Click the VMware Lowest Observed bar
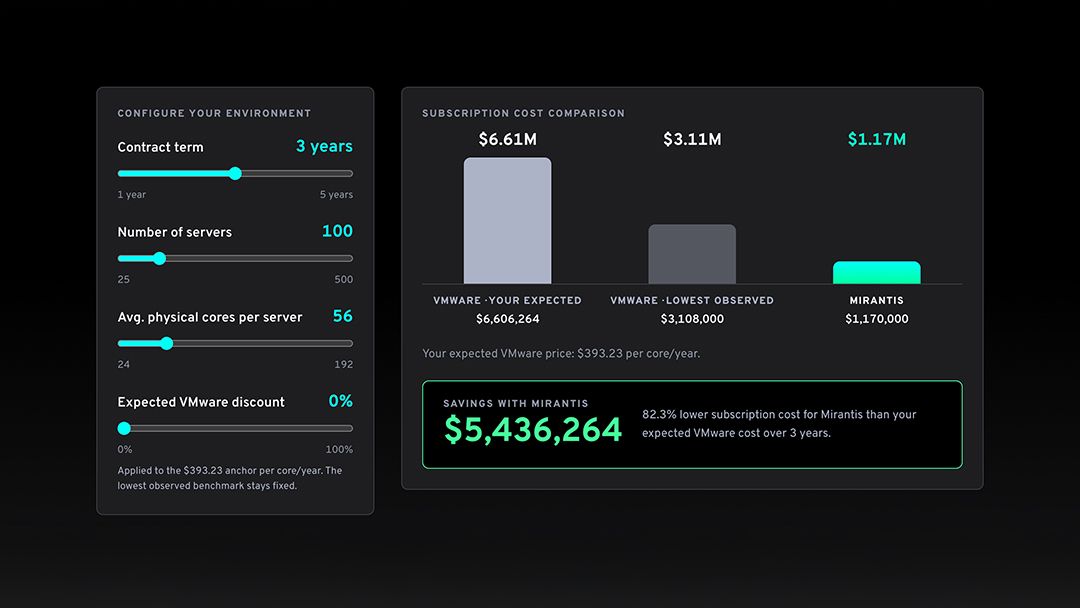Image resolution: width=1080 pixels, height=608 pixels. pyautogui.click(x=692, y=254)
